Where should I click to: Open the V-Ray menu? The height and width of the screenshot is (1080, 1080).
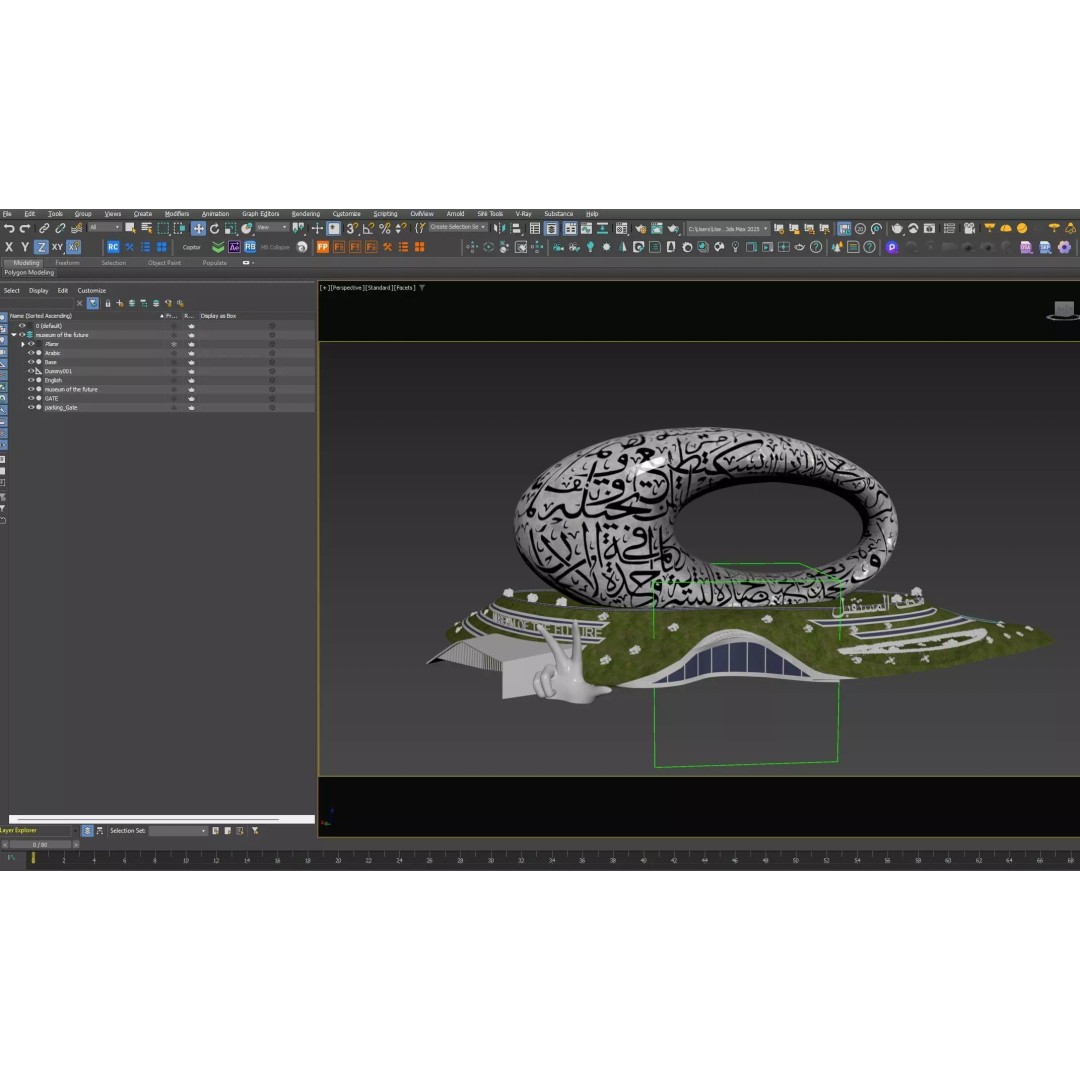coord(523,214)
